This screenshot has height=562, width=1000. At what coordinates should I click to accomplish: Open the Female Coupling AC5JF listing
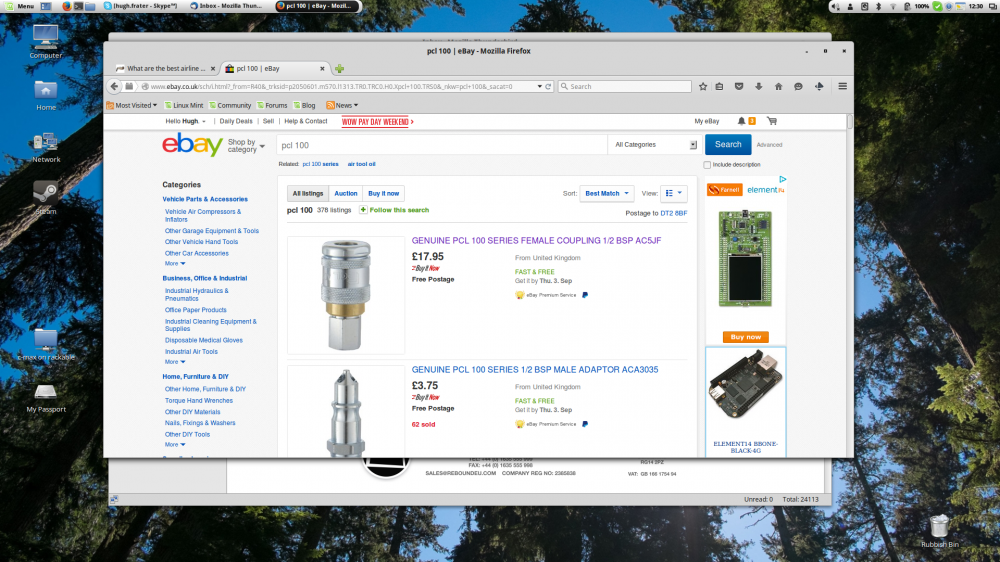point(536,240)
